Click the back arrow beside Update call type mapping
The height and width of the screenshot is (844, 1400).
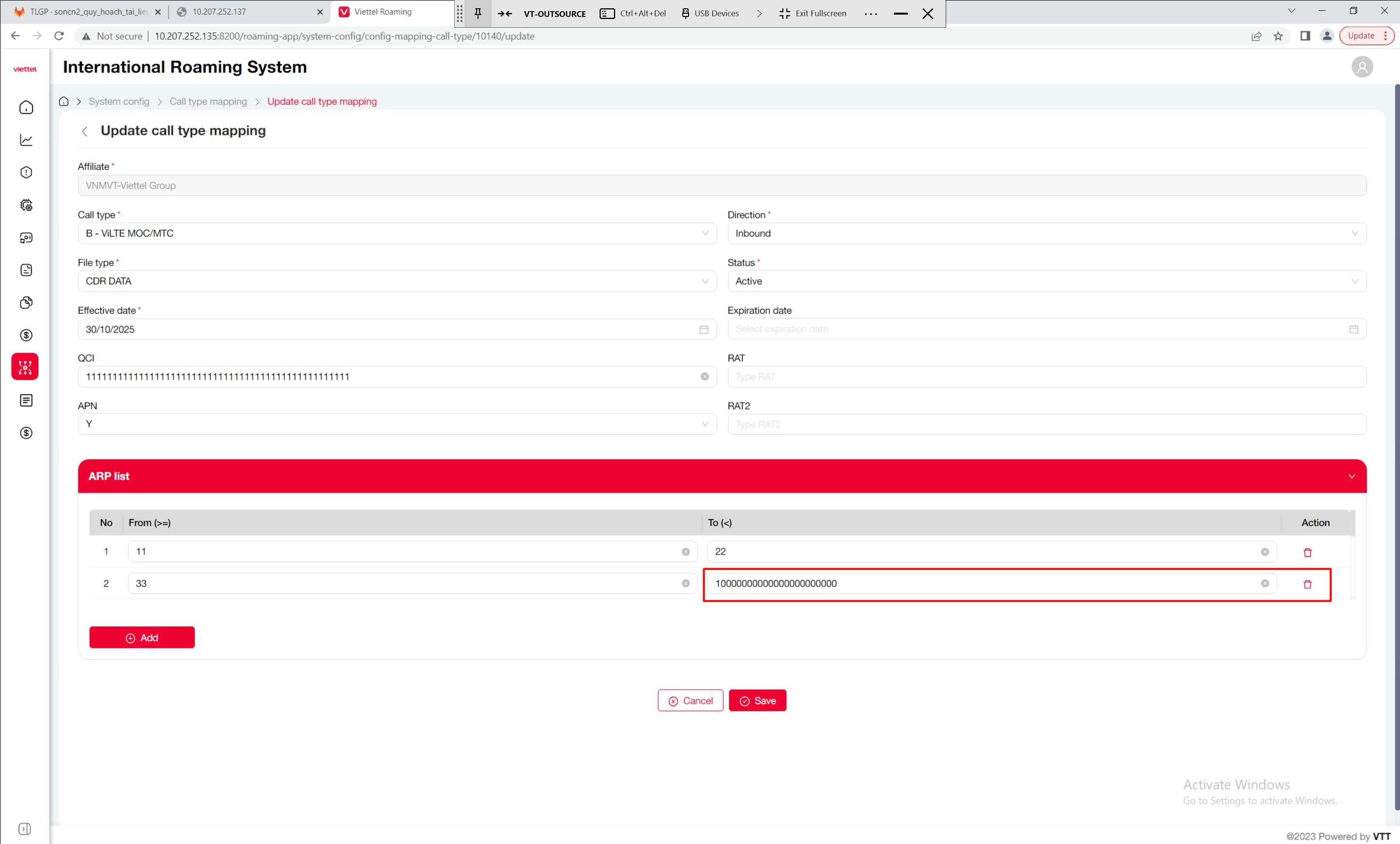click(85, 131)
